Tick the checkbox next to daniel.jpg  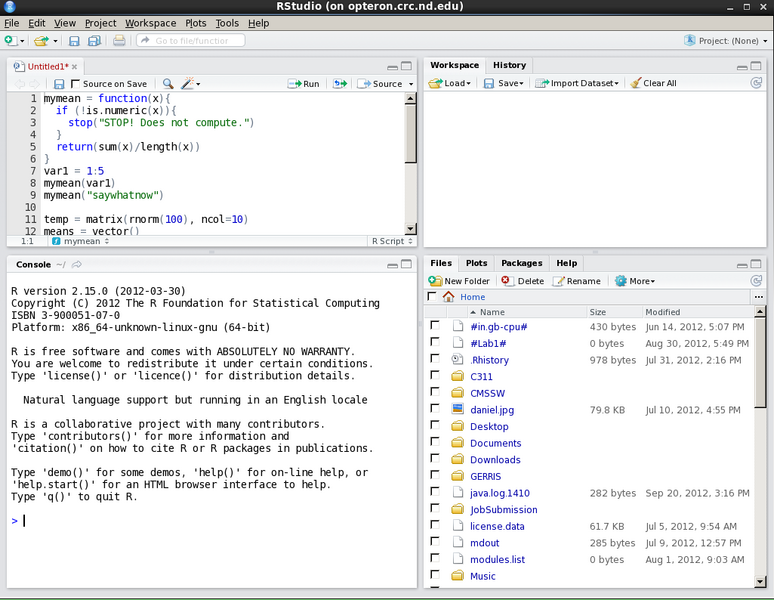click(x=434, y=409)
